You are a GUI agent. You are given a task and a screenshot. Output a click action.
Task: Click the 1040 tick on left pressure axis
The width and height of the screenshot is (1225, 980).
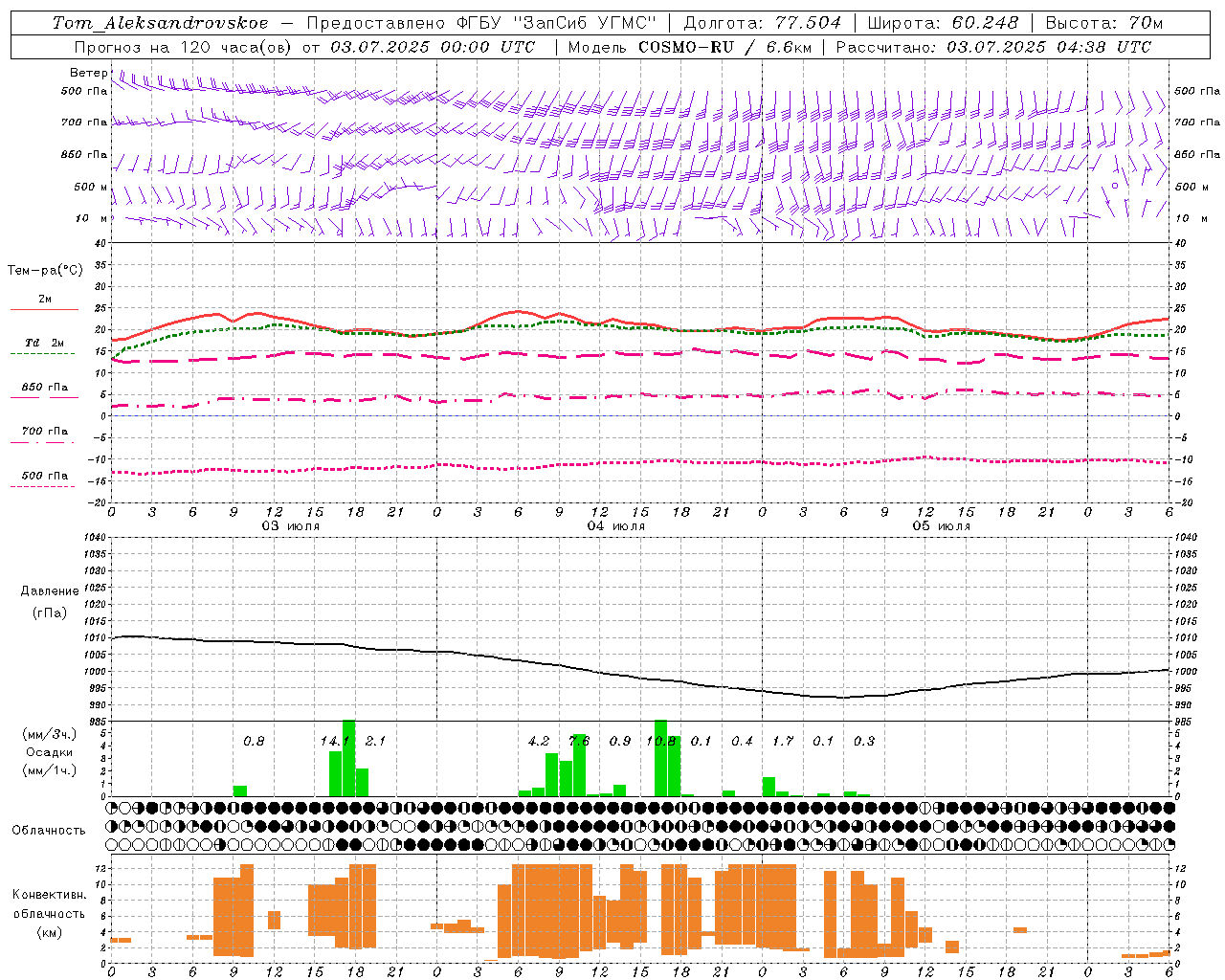[96, 537]
